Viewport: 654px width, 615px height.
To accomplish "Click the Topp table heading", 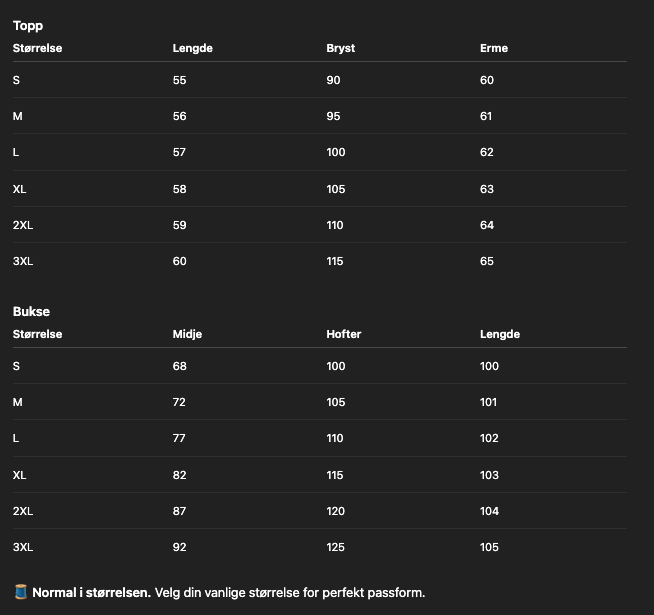I will coord(28,25).
